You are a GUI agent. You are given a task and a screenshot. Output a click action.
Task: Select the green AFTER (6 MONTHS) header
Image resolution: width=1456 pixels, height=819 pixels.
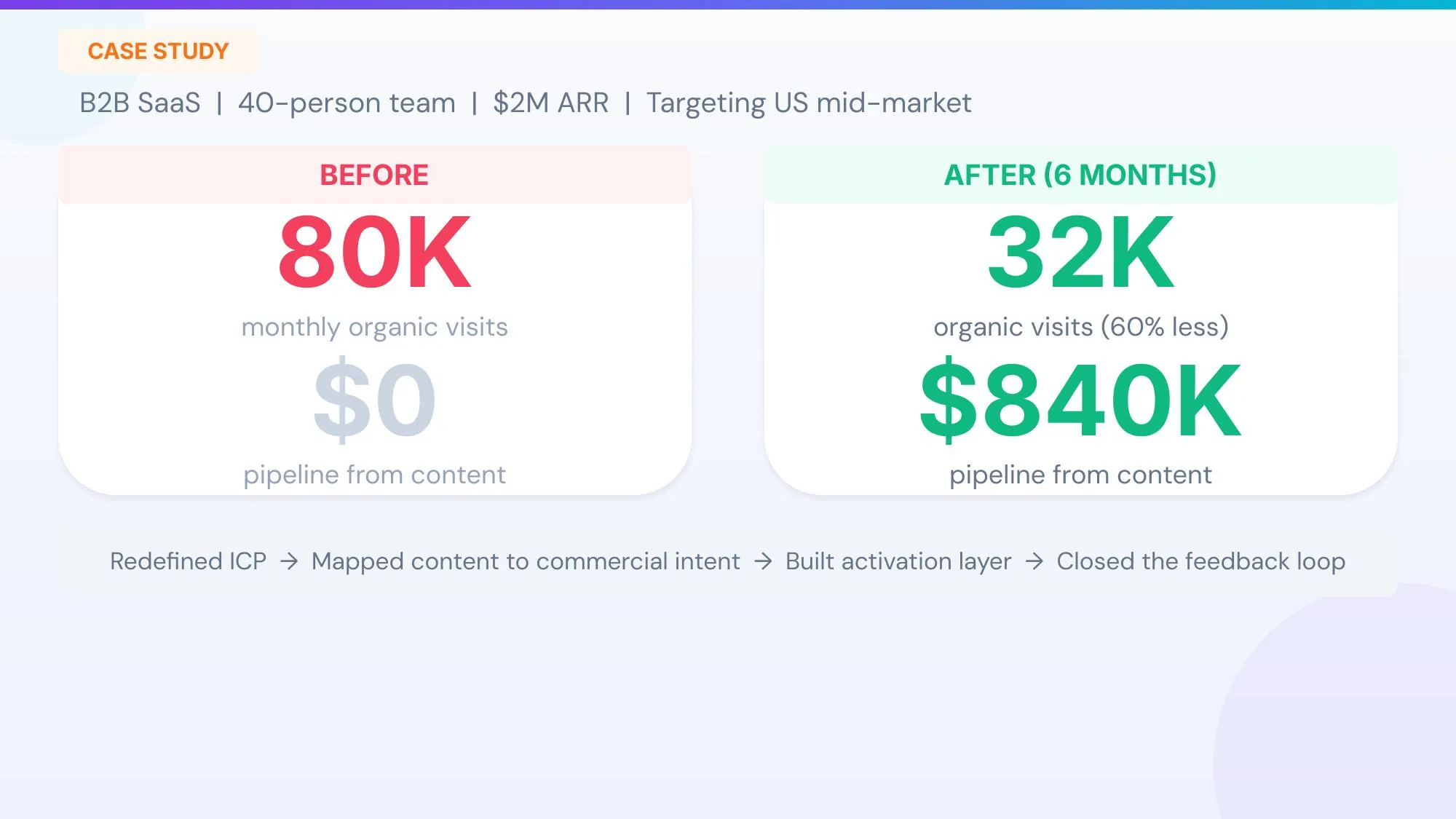point(1080,175)
